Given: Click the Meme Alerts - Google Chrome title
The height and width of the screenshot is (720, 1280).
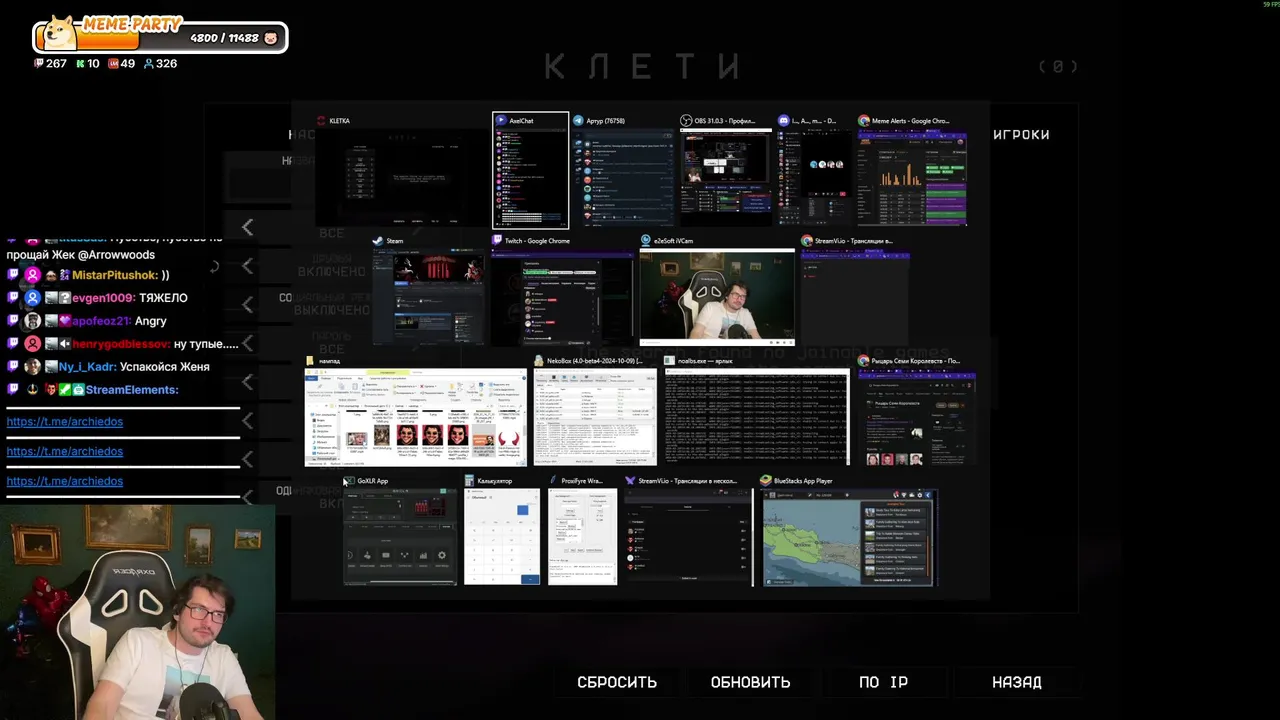Looking at the screenshot, I should 911,121.
